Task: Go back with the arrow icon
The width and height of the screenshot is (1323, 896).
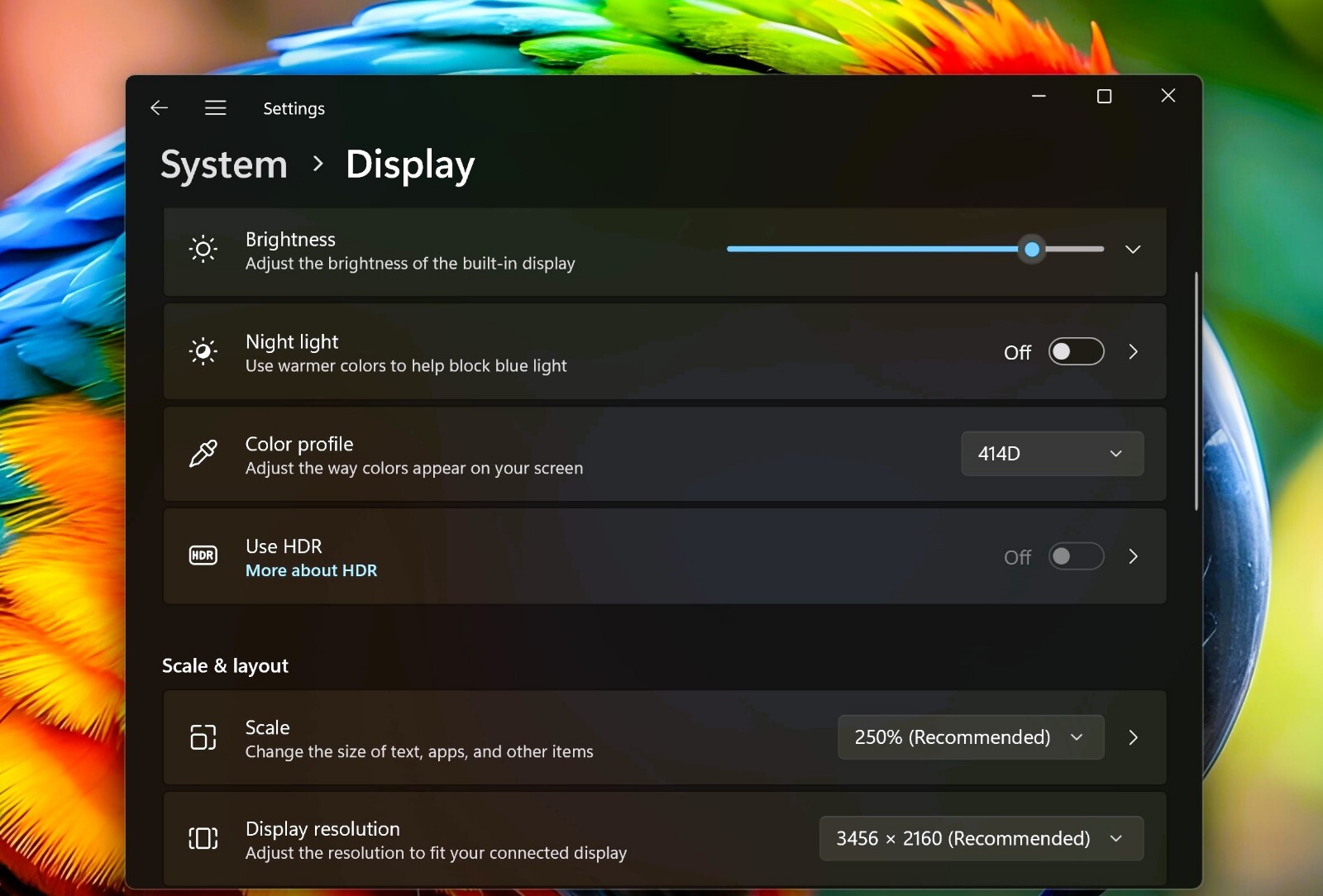Action: (160, 107)
